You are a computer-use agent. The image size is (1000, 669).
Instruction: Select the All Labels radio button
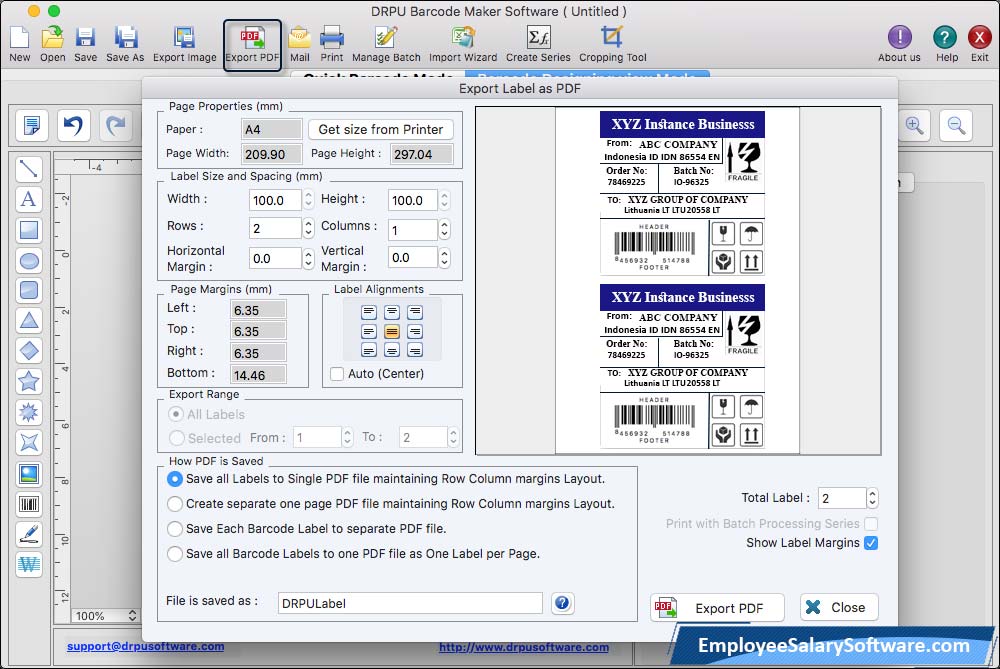(176, 414)
